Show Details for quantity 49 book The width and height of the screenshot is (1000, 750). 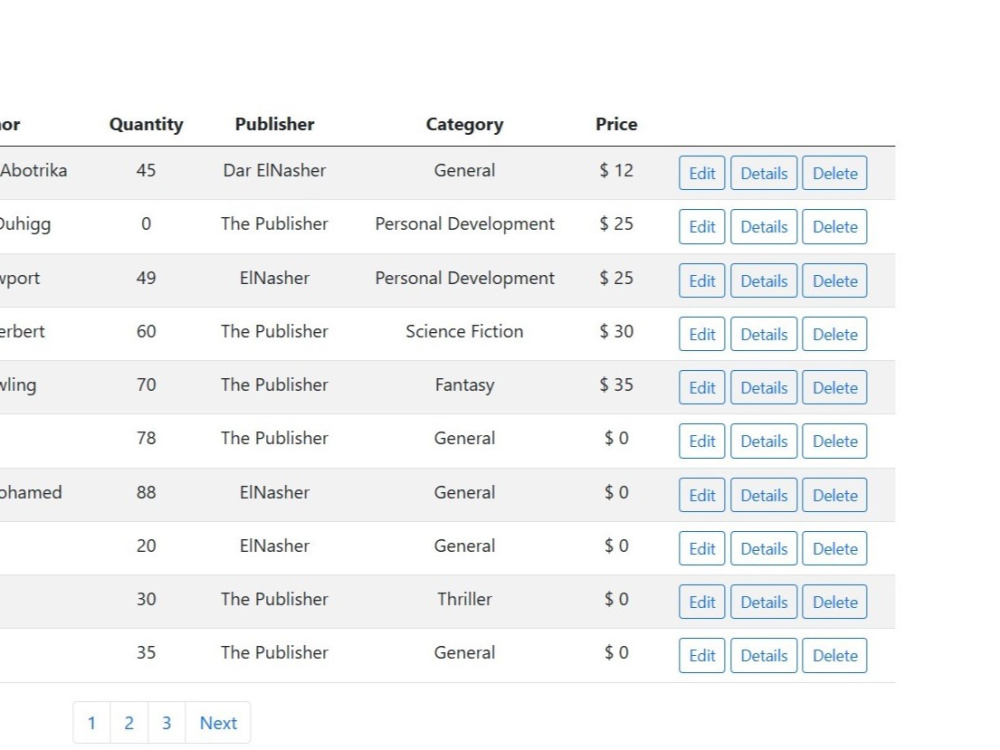[763, 281]
